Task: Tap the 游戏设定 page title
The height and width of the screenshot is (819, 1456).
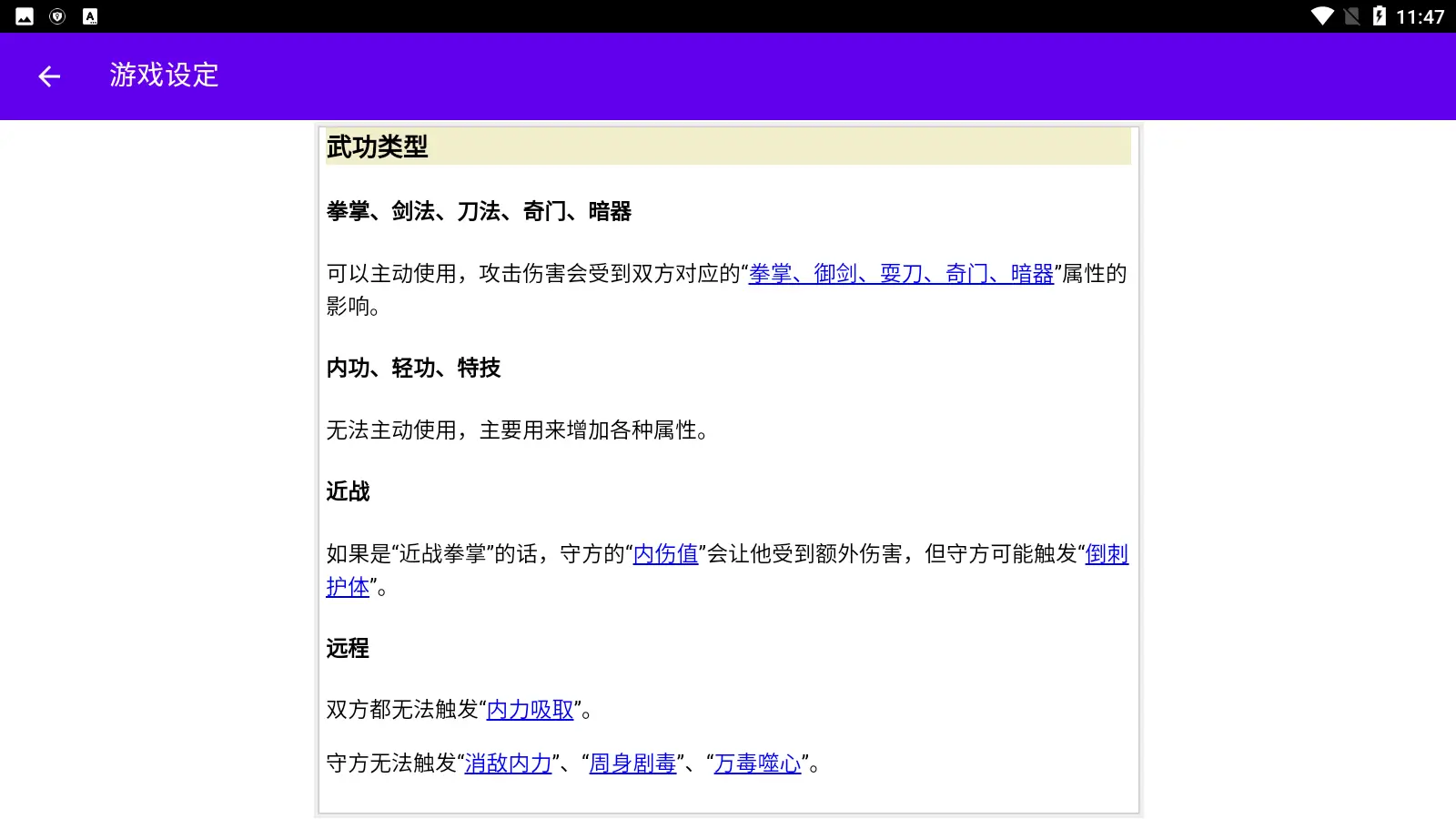Action: tap(165, 75)
